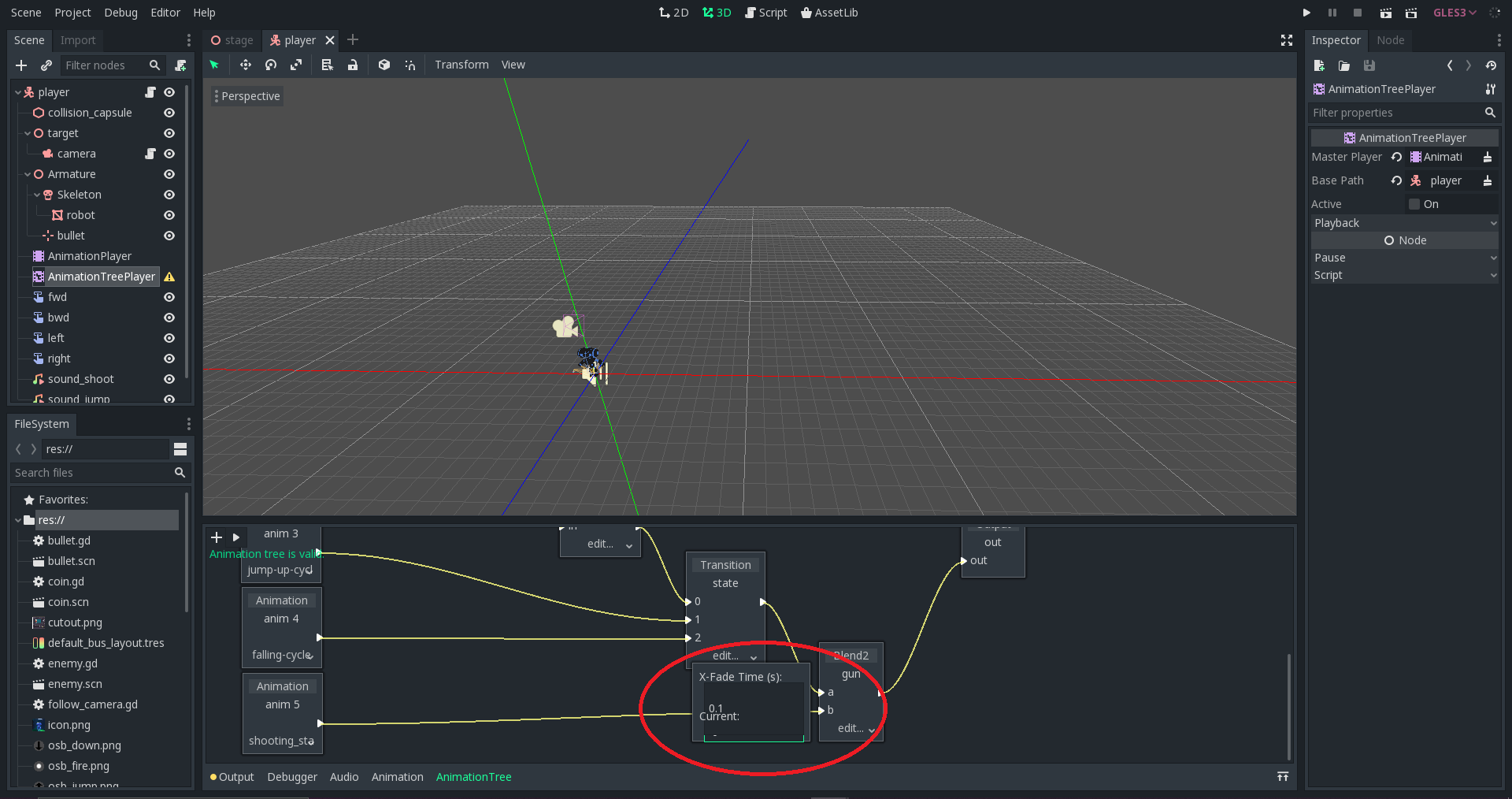Click the Add Child Node plus icon
This screenshot has width=1512, height=799.
click(21, 66)
